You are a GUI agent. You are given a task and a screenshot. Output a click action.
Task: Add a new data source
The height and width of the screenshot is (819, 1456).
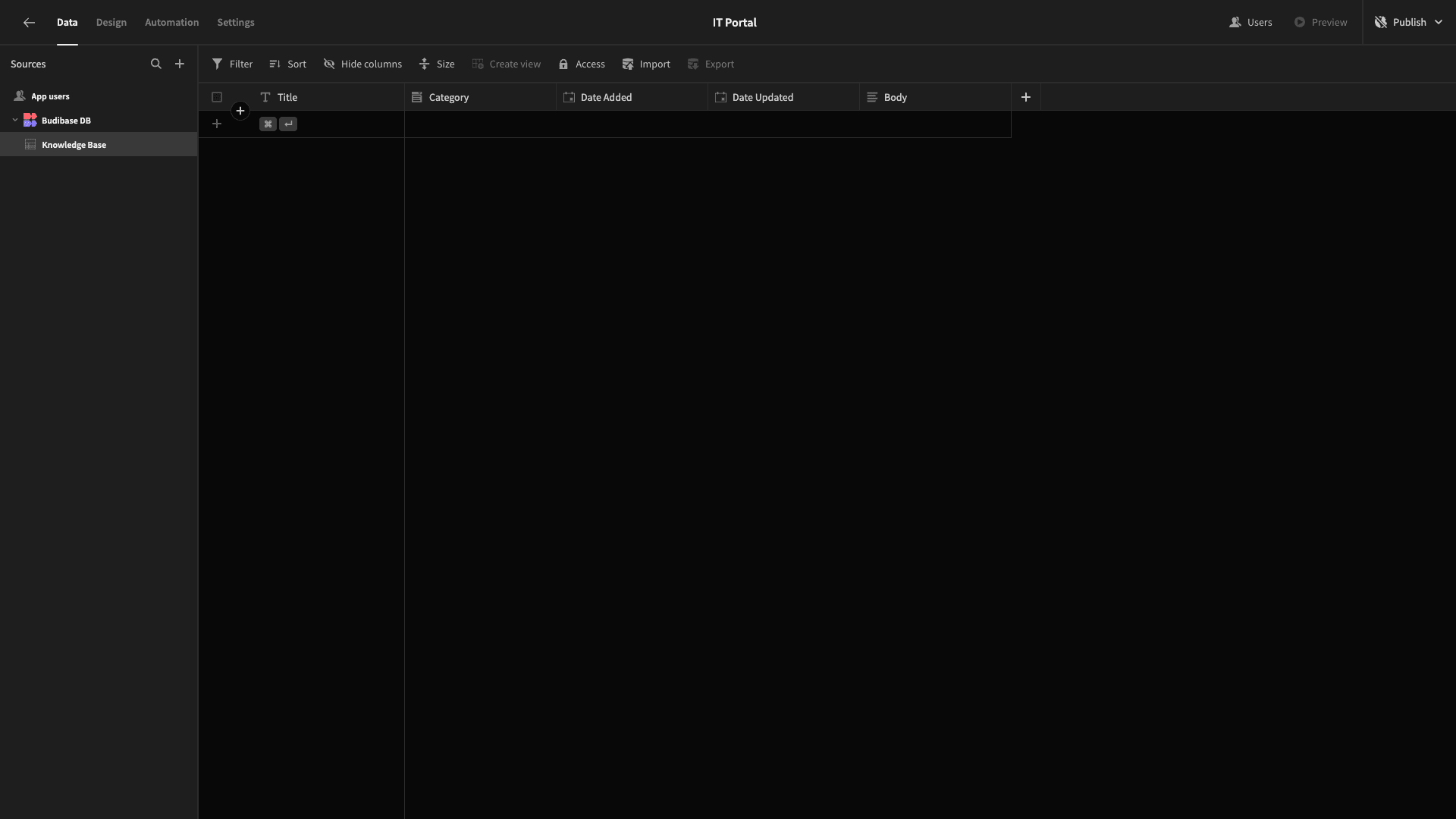click(180, 64)
